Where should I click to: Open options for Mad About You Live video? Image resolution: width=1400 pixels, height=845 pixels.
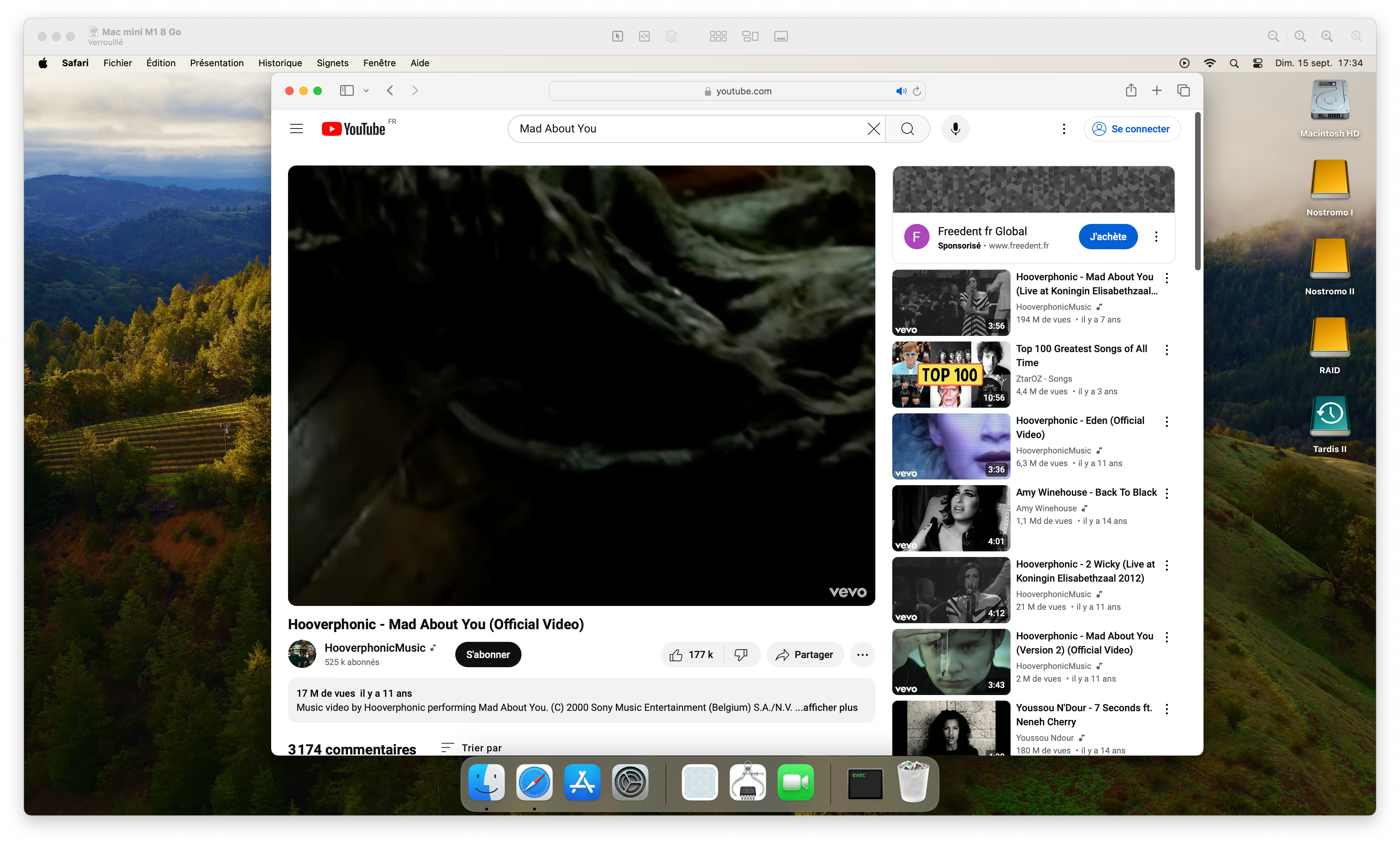pyautogui.click(x=1167, y=278)
